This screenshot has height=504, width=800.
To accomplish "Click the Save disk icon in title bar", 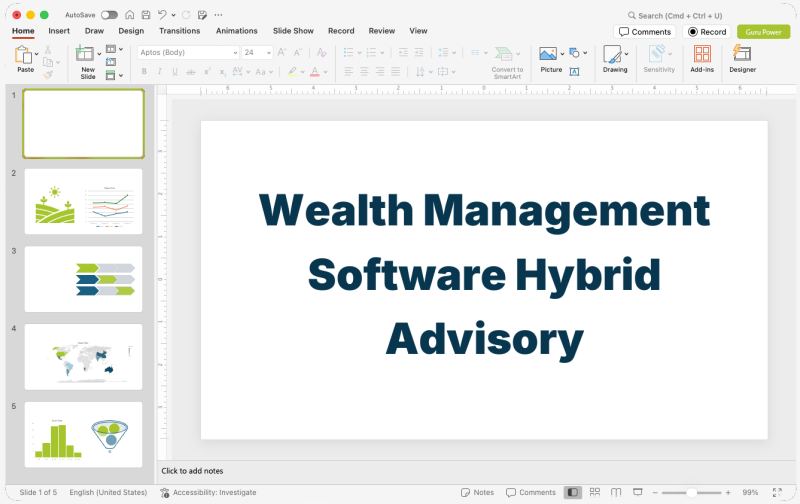I will point(146,15).
